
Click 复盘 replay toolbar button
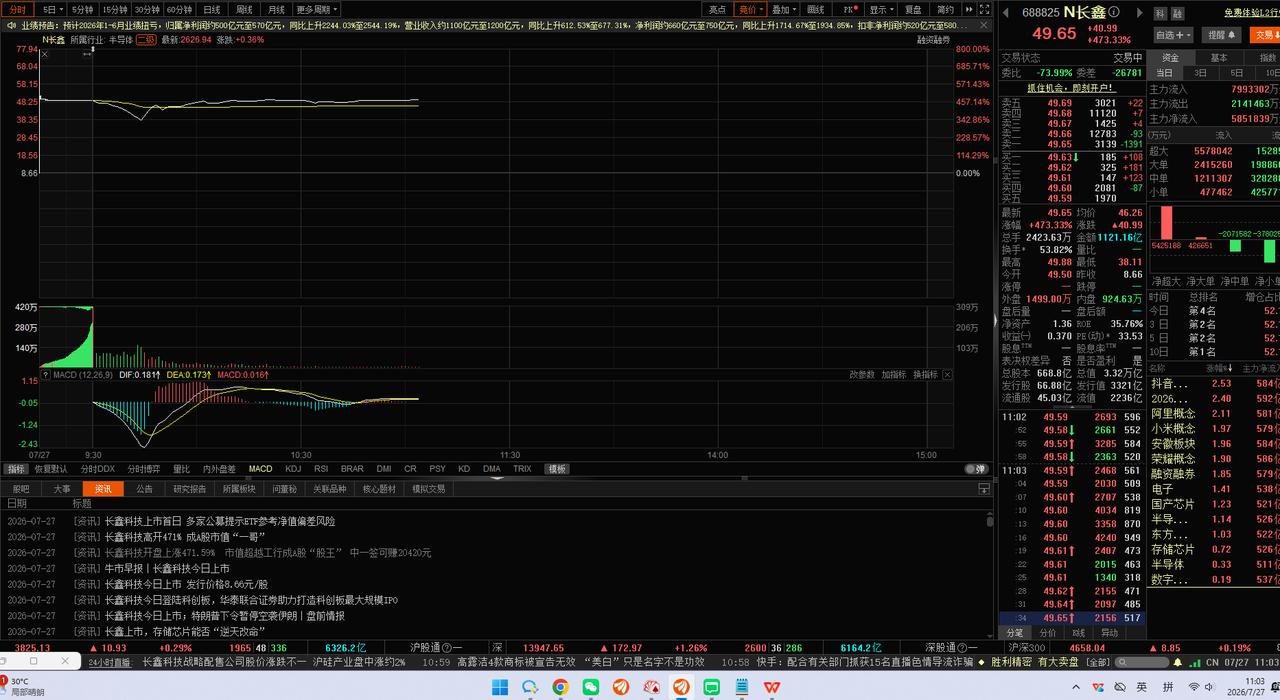(x=913, y=9)
